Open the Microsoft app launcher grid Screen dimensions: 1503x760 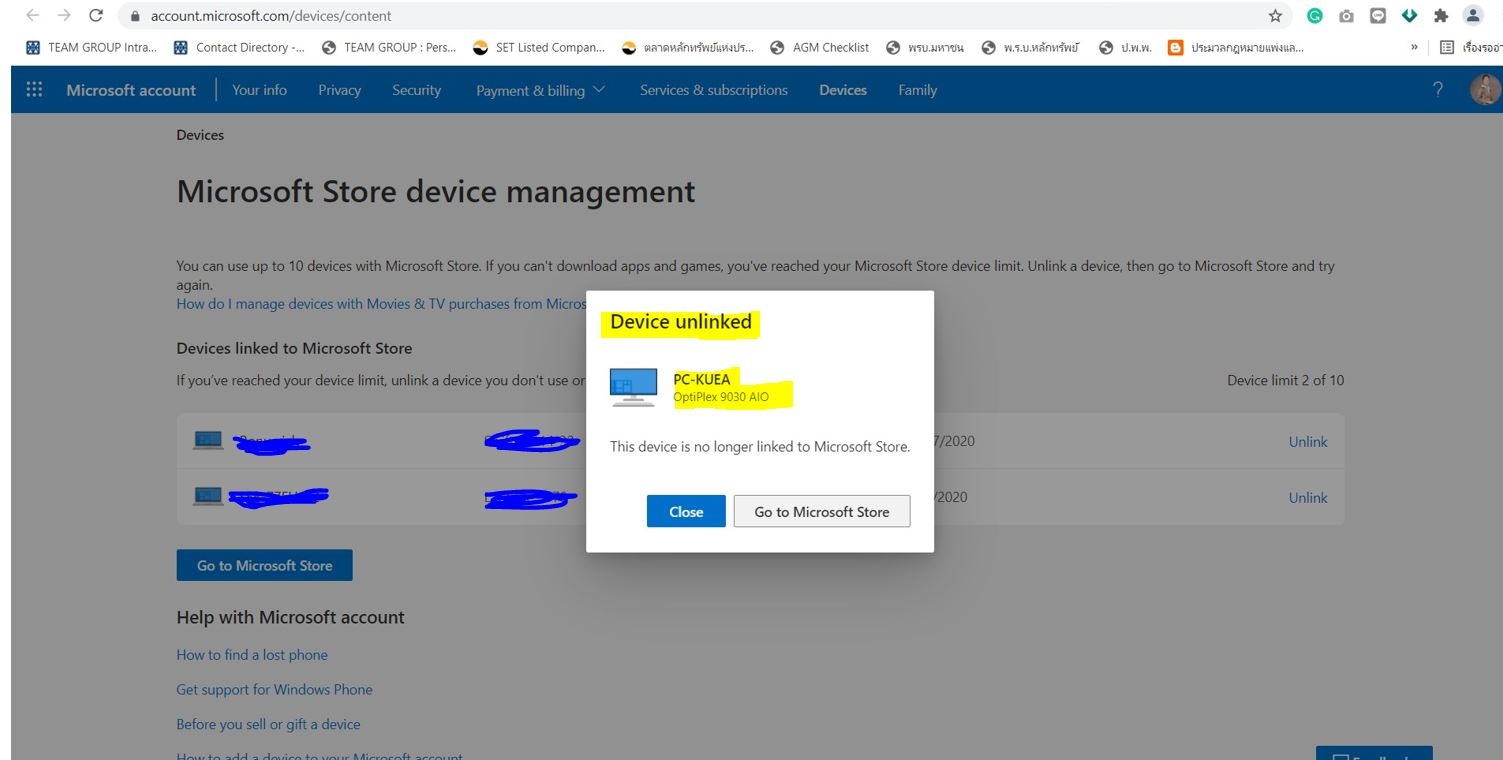tap(34, 89)
